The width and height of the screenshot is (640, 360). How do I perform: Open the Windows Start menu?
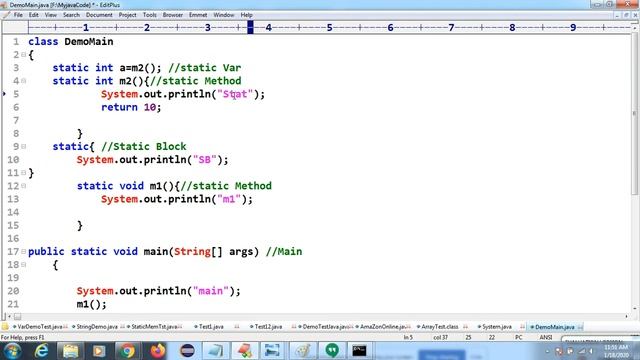pos(12,351)
